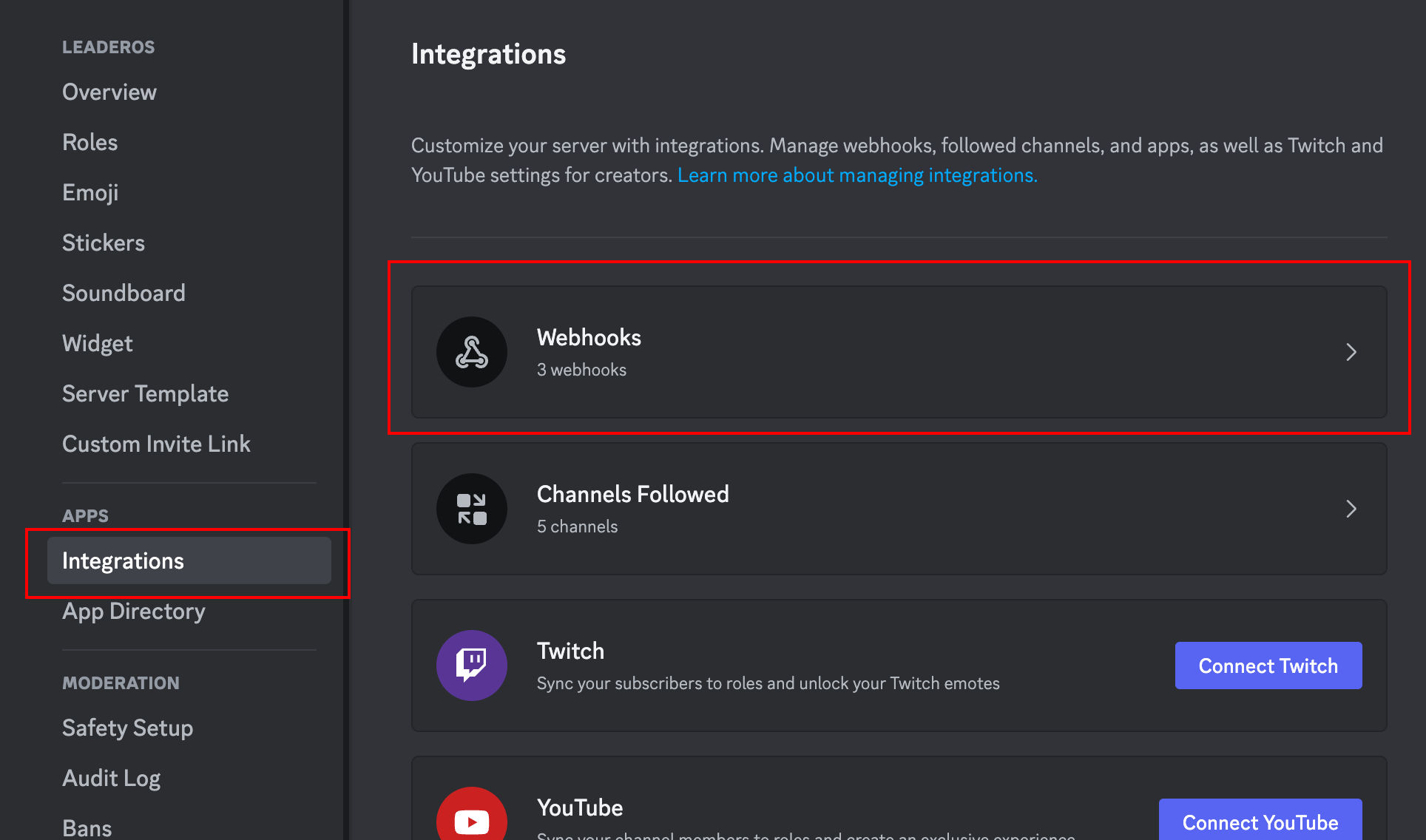Viewport: 1426px width, 840px height.
Task: Open the Overview settings page
Action: coord(109,92)
